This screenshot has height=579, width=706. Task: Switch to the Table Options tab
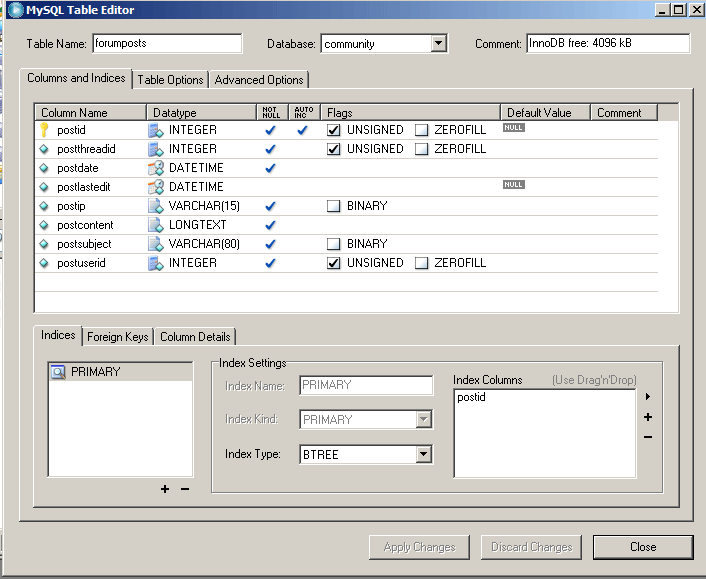(x=170, y=80)
